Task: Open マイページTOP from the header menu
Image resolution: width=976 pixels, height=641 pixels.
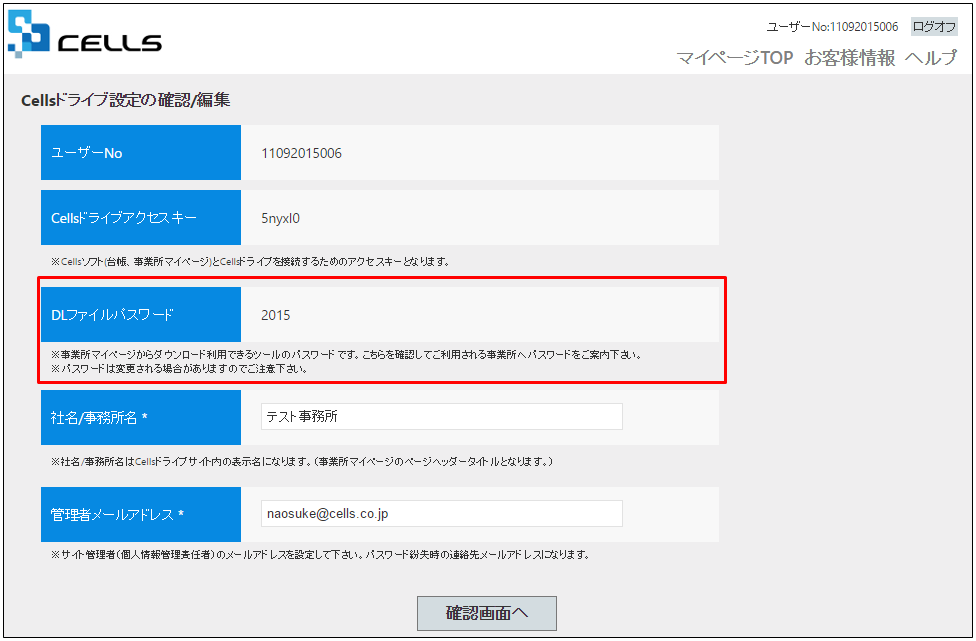Action: click(x=734, y=58)
